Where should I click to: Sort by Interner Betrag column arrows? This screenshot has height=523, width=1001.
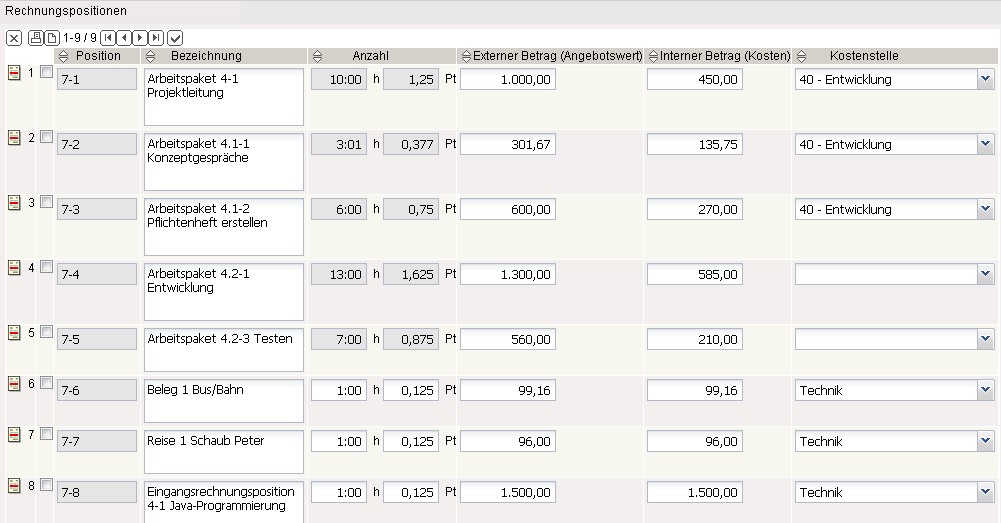point(653,56)
